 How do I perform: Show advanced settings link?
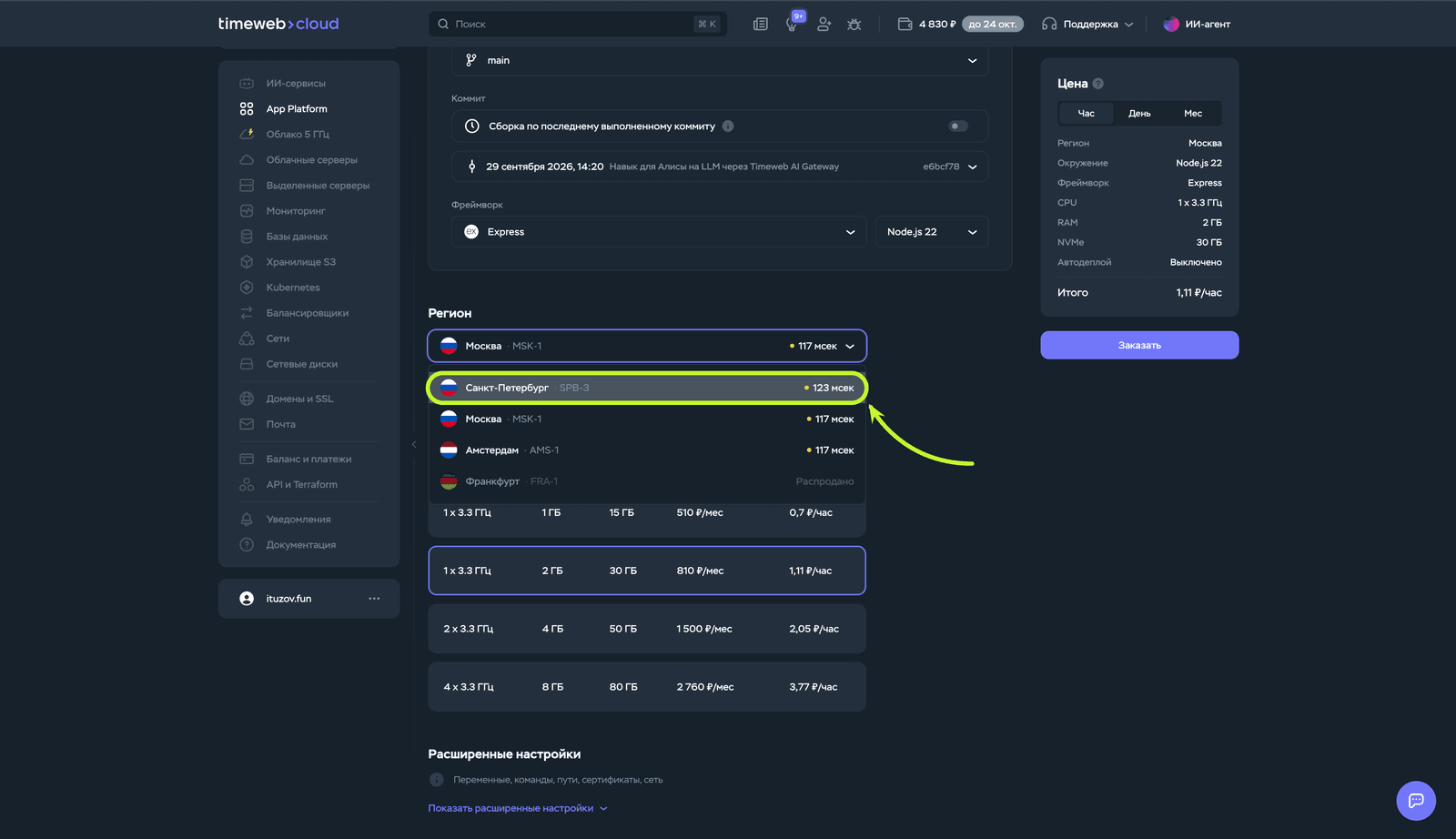518,808
